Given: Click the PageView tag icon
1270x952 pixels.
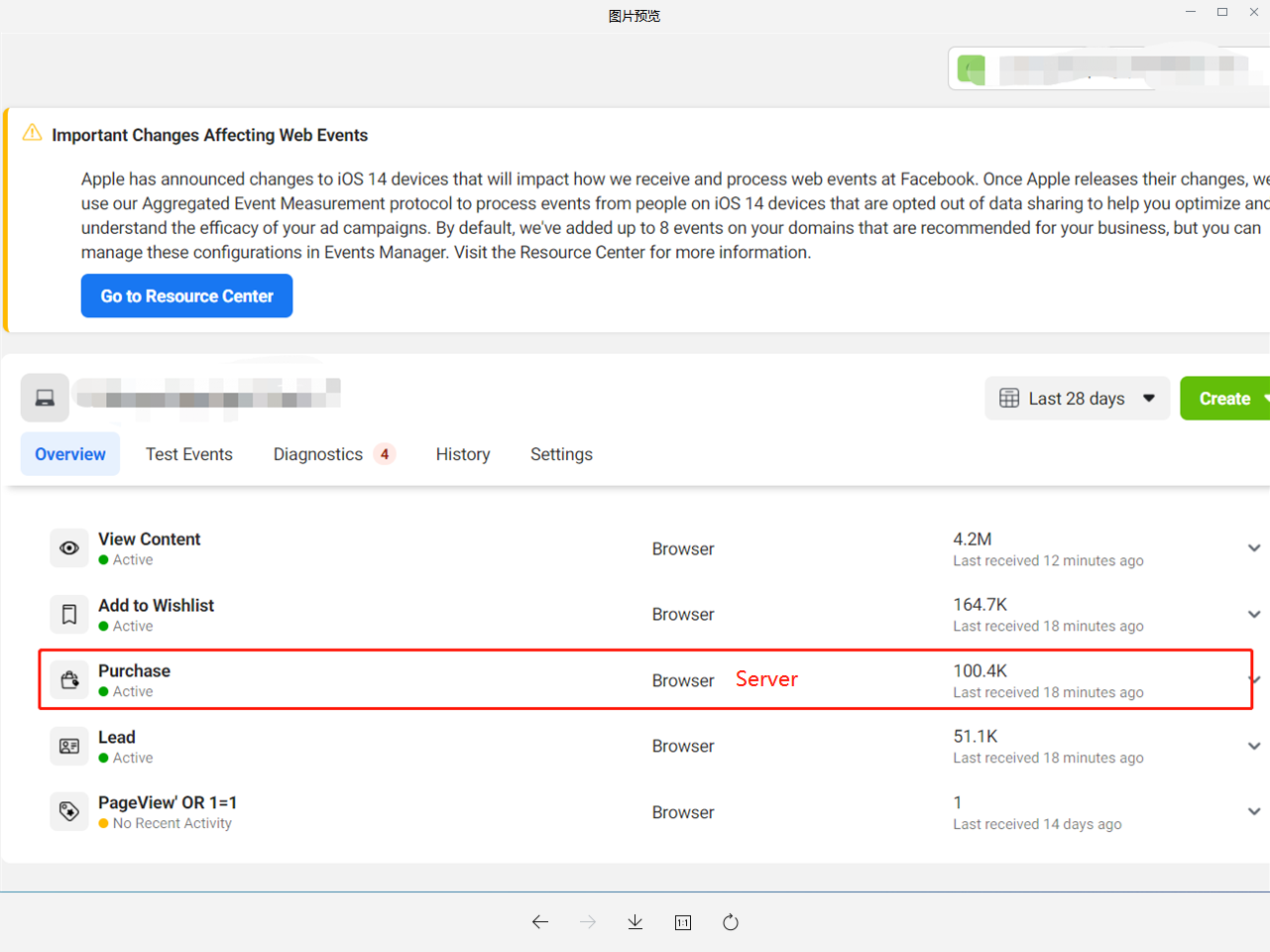Looking at the screenshot, I should click(69, 812).
